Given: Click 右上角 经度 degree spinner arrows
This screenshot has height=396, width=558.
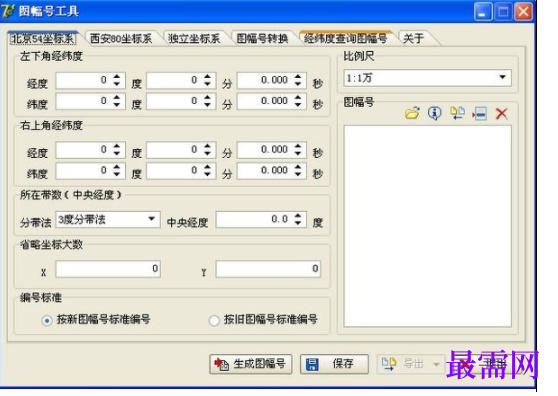Looking at the screenshot, I should [117, 149].
